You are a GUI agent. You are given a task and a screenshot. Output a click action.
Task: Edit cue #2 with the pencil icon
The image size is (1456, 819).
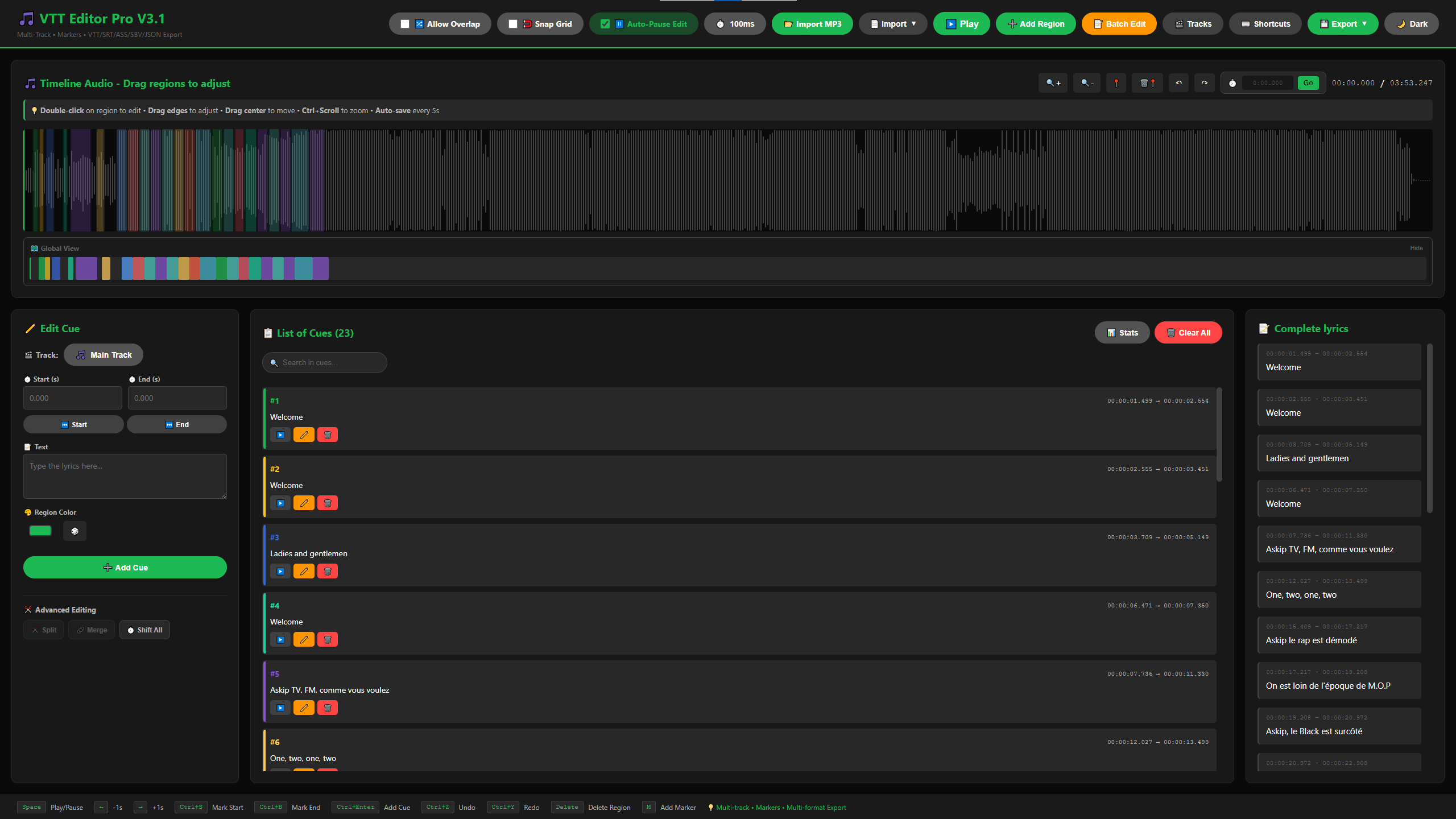304,503
